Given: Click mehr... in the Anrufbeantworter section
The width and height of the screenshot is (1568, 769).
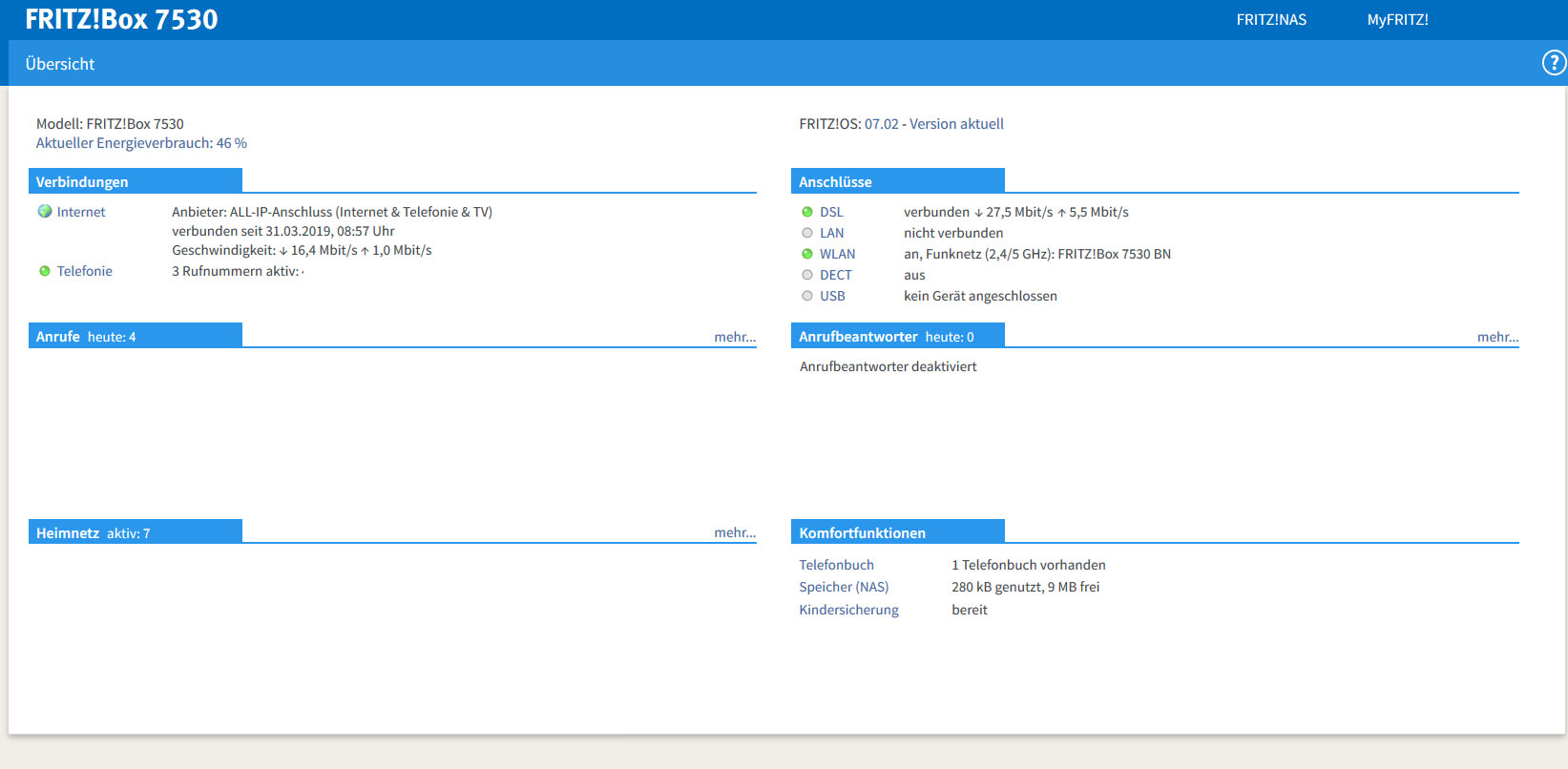Looking at the screenshot, I should click(1497, 337).
